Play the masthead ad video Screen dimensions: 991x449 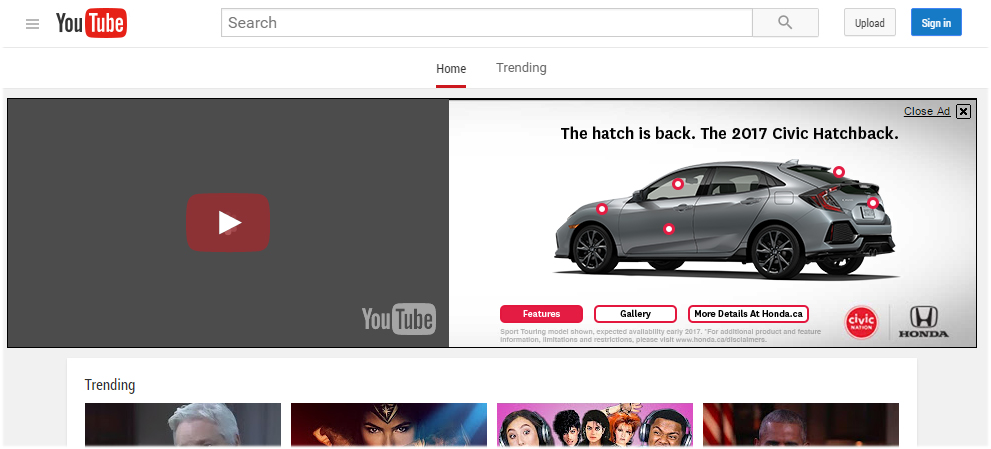[228, 223]
